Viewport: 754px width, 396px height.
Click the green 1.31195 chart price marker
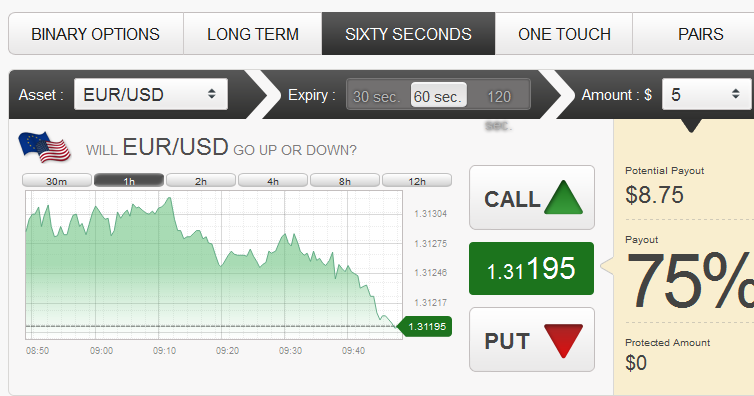click(x=425, y=327)
